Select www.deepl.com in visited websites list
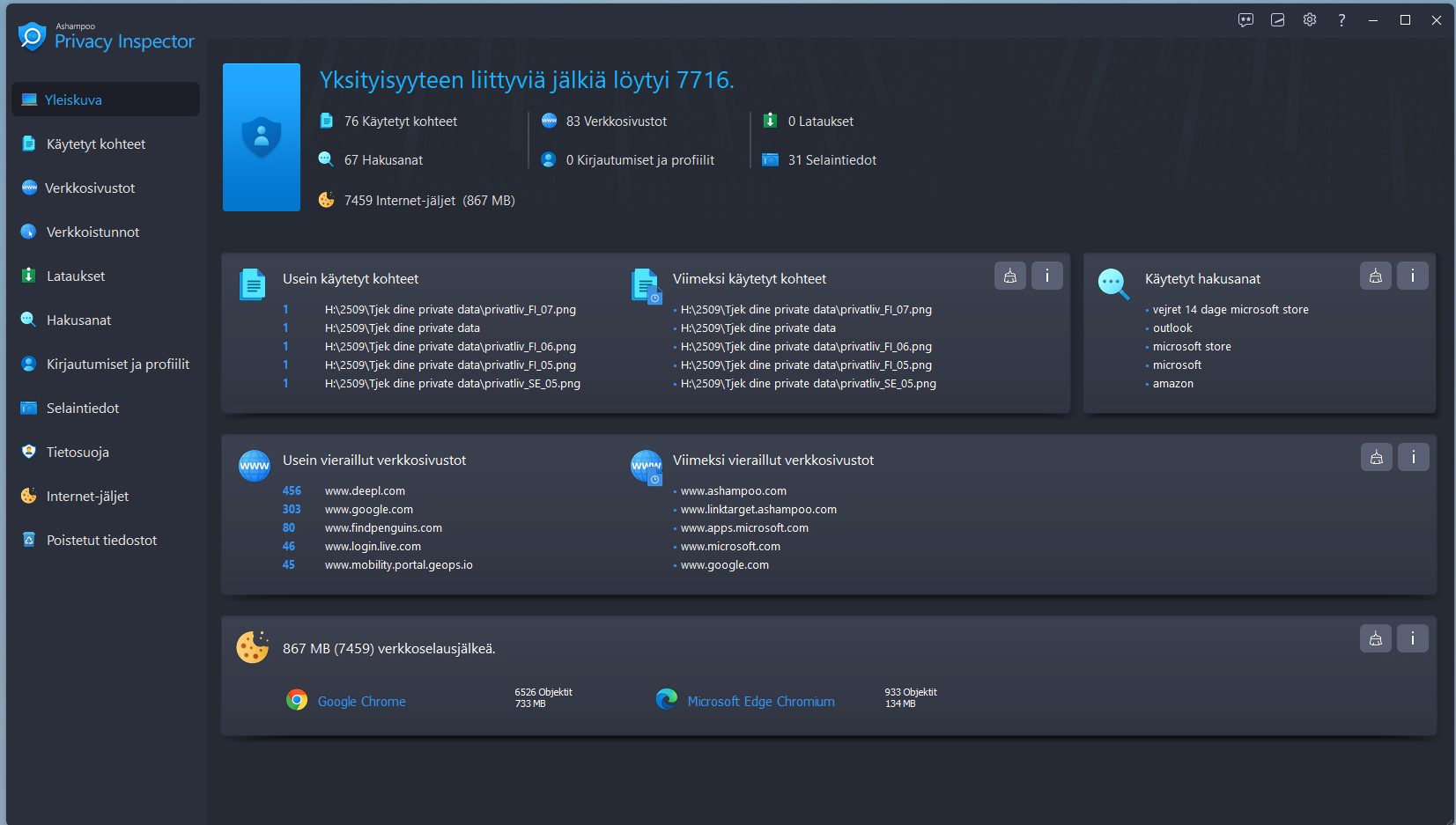 365,491
